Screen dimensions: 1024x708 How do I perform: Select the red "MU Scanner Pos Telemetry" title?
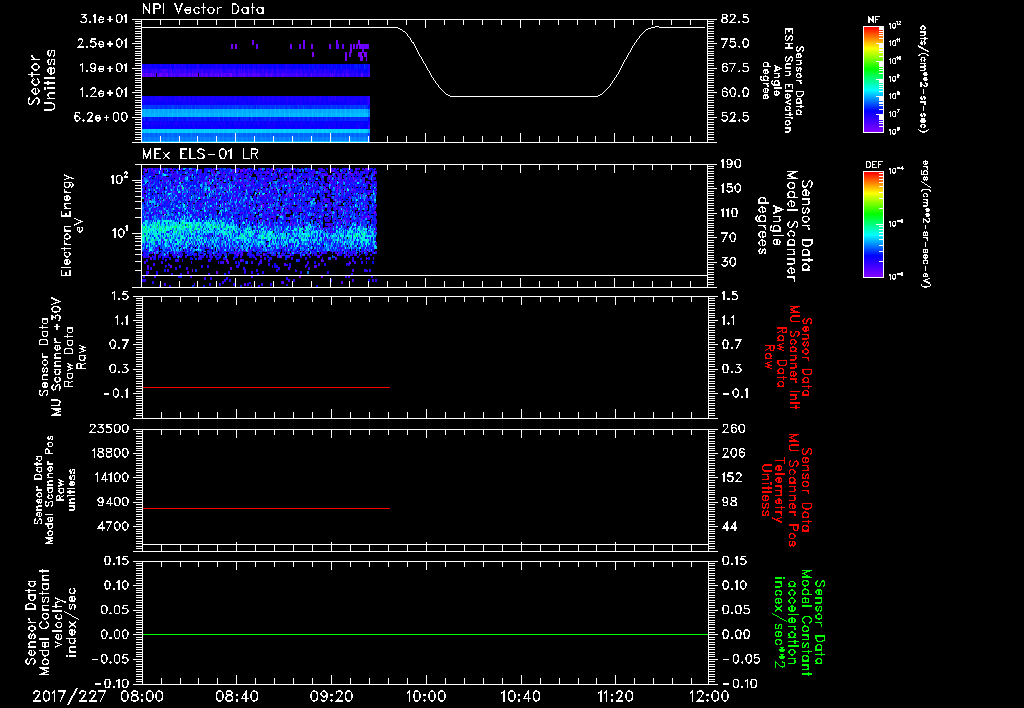[x=786, y=491]
